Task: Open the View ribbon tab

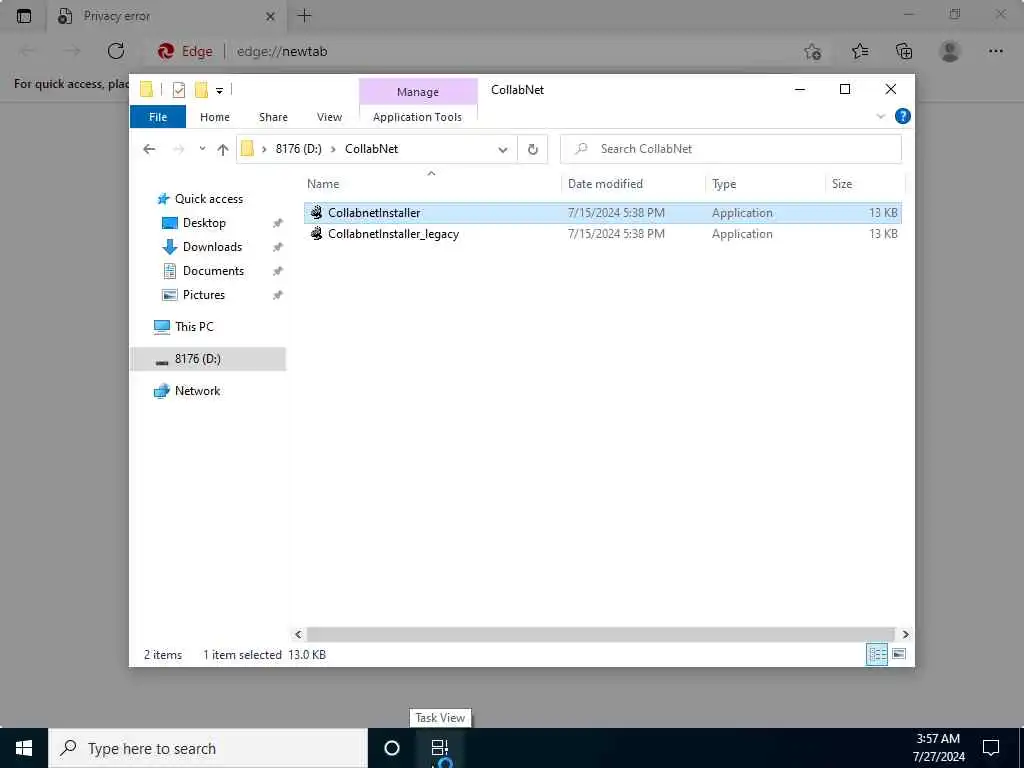Action: point(329,117)
